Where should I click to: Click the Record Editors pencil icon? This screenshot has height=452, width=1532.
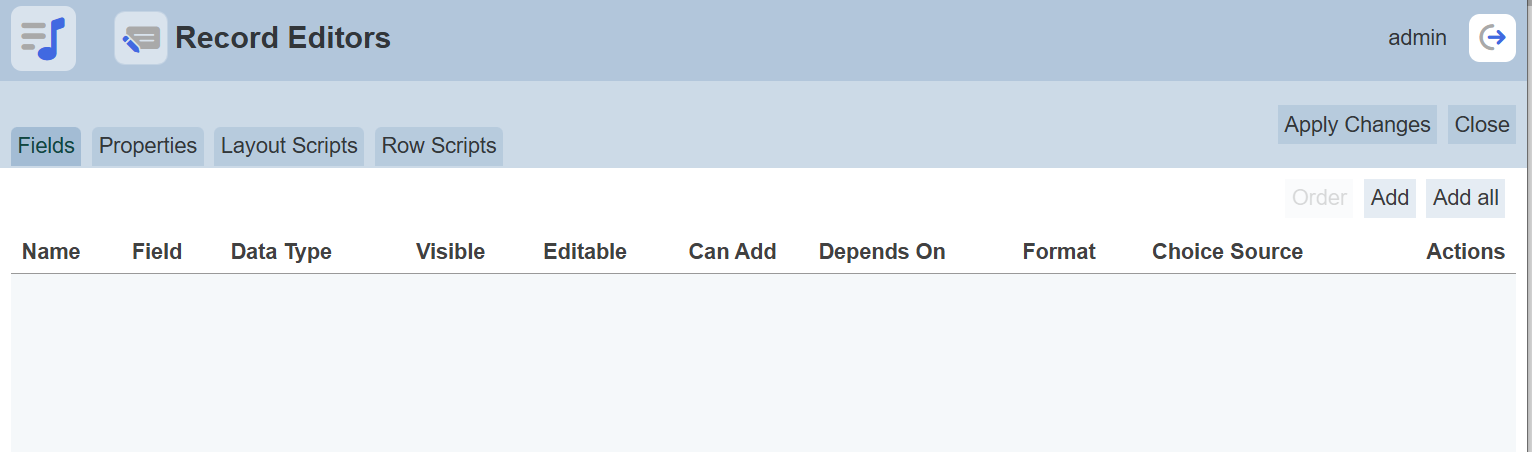[140, 39]
